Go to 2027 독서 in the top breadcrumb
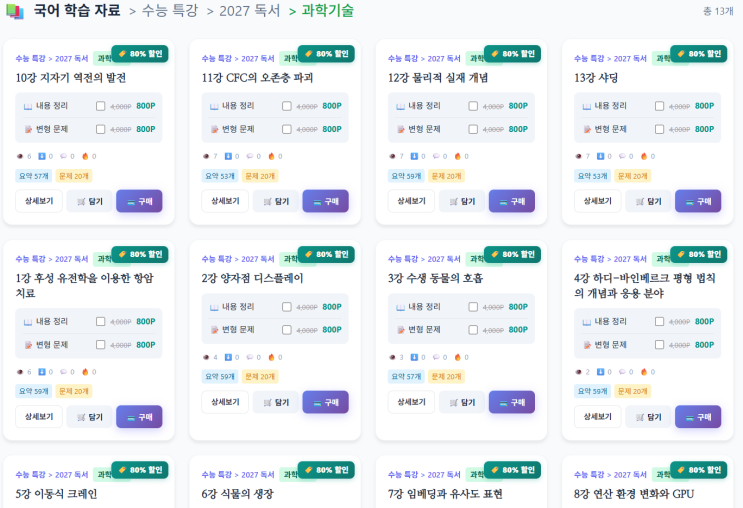 (x=250, y=11)
